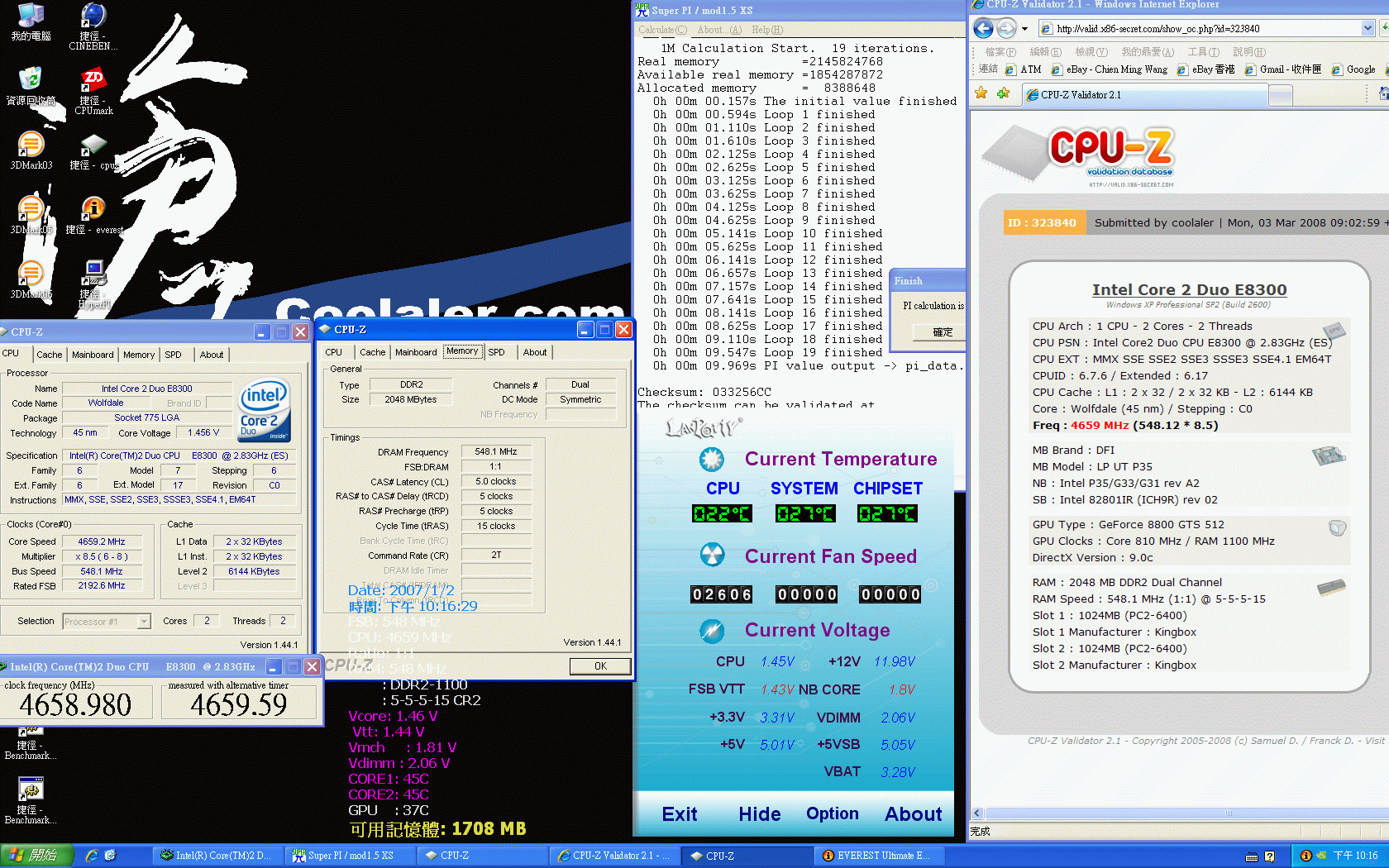Click the ATM favorites link
1389x868 pixels.
(1023, 70)
